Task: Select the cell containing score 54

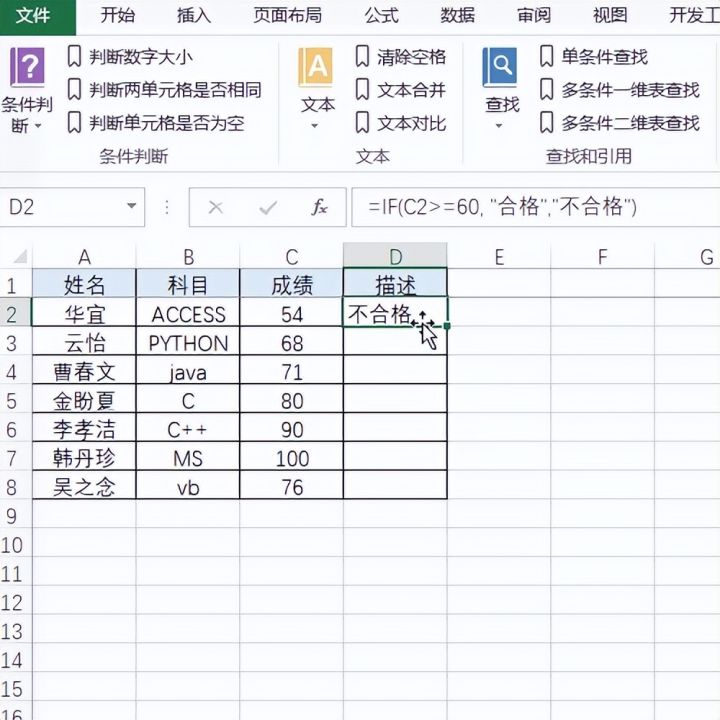Action: pos(292,313)
